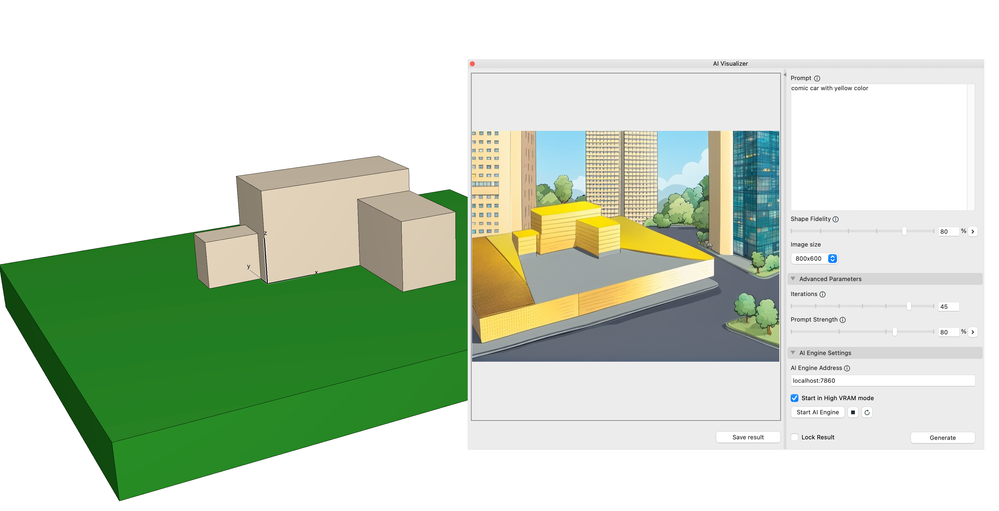Click the Iterations slider handle

tap(909, 306)
